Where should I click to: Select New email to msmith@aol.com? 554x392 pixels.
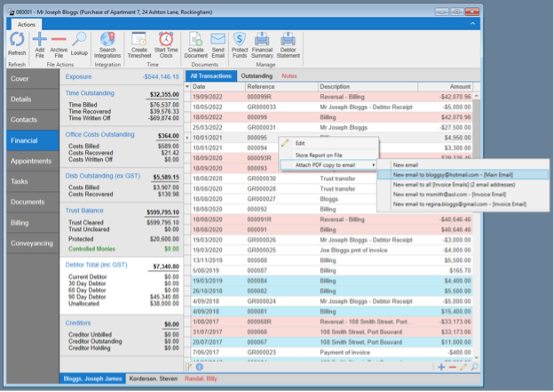tap(463, 194)
